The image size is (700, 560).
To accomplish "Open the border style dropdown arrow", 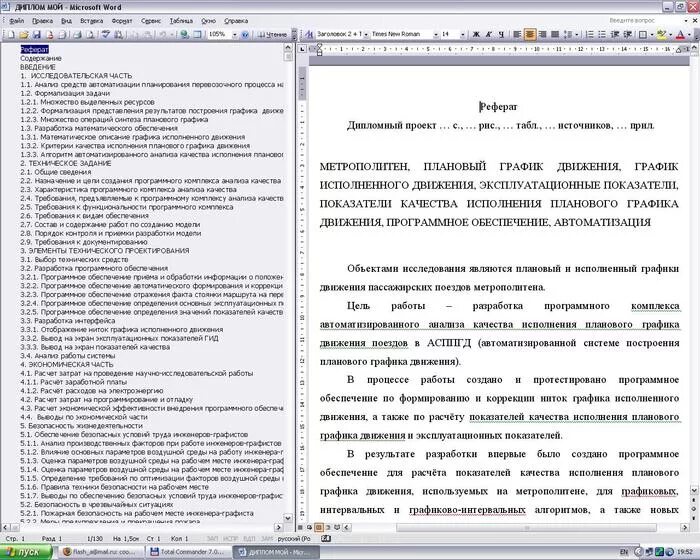I will 652,34.
